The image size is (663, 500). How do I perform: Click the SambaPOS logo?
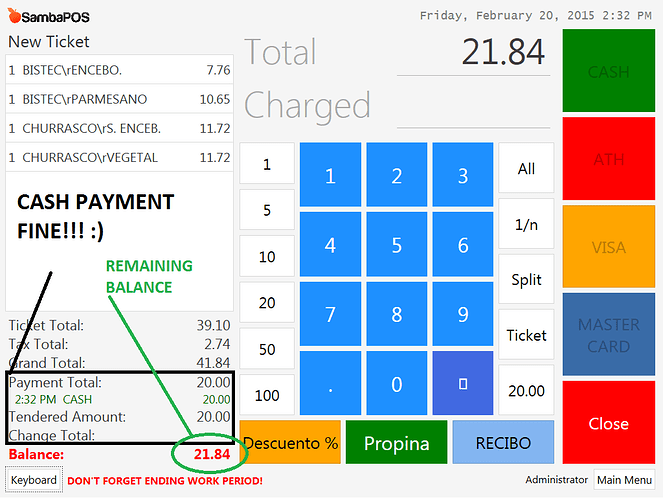[50, 16]
